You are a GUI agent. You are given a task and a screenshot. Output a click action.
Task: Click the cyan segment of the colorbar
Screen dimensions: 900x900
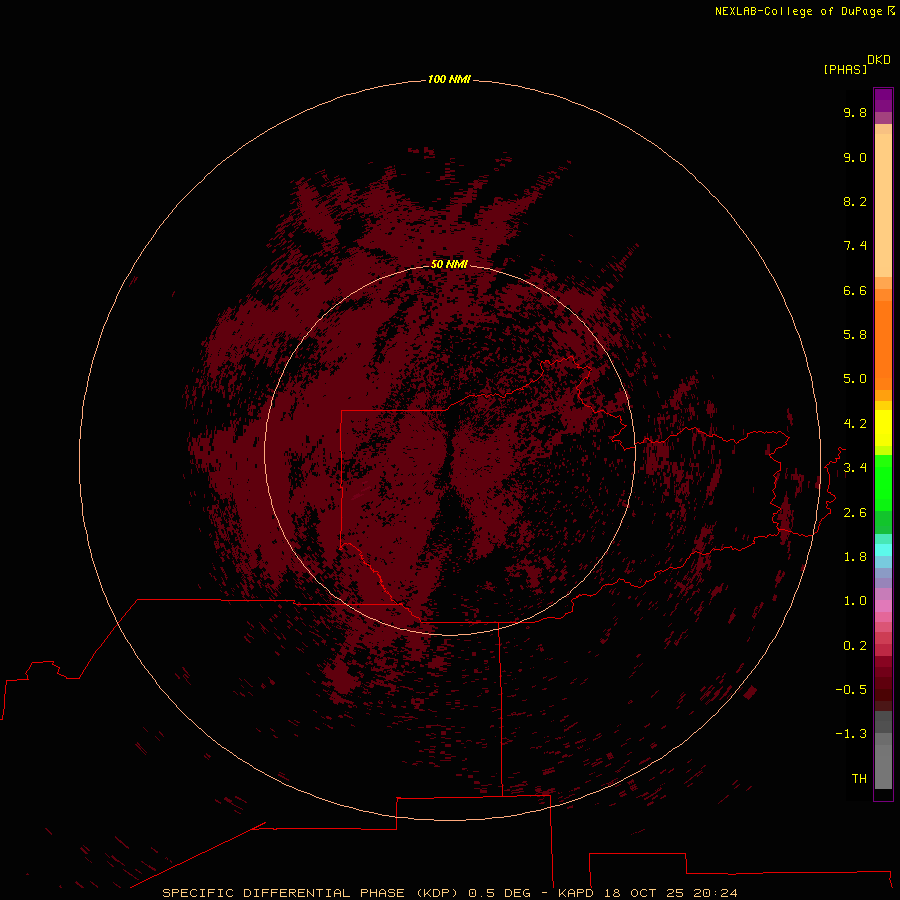pyautogui.click(x=883, y=549)
